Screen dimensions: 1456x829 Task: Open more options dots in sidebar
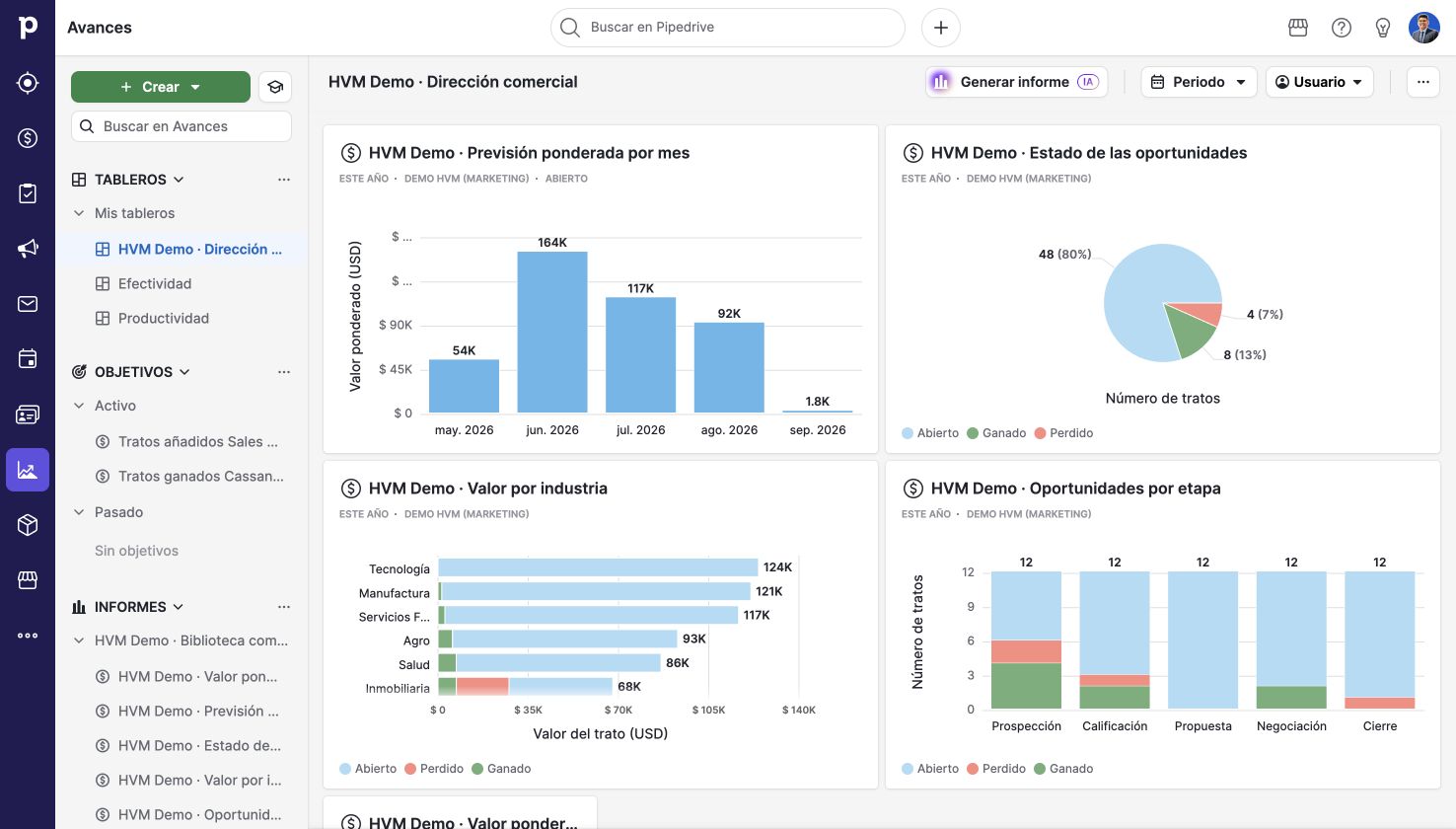coord(28,636)
